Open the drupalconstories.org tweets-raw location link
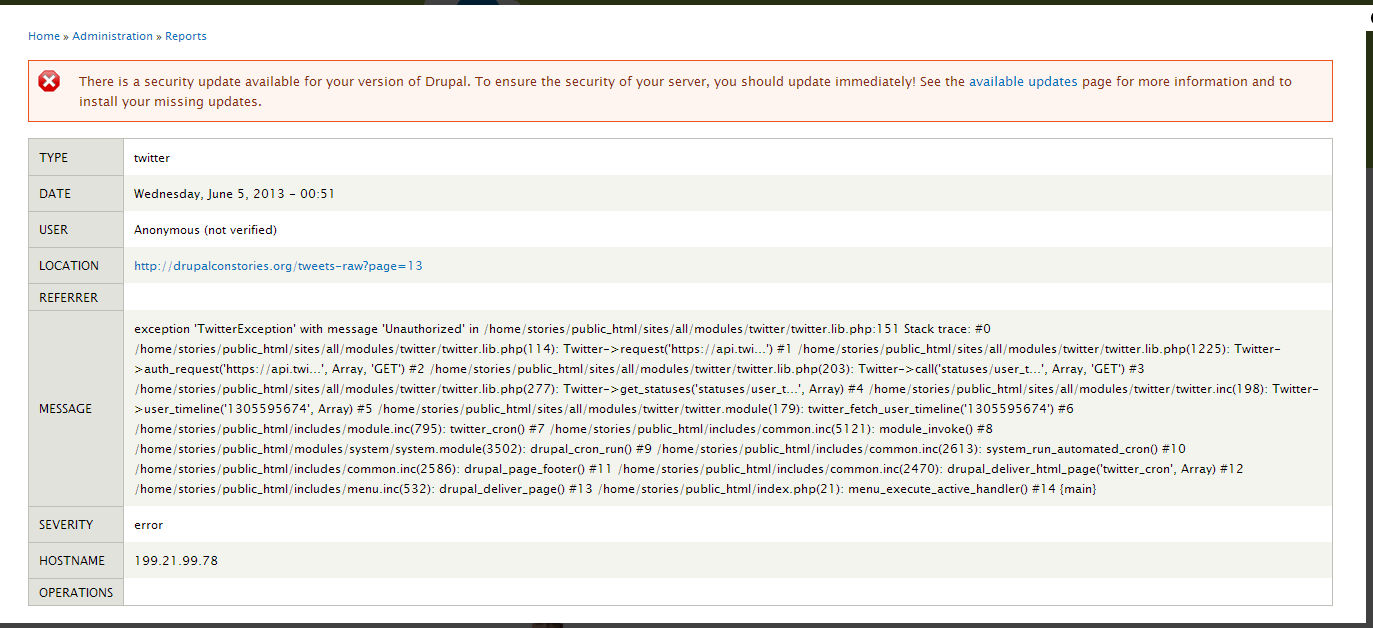The height and width of the screenshot is (628, 1373). coord(279,266)
